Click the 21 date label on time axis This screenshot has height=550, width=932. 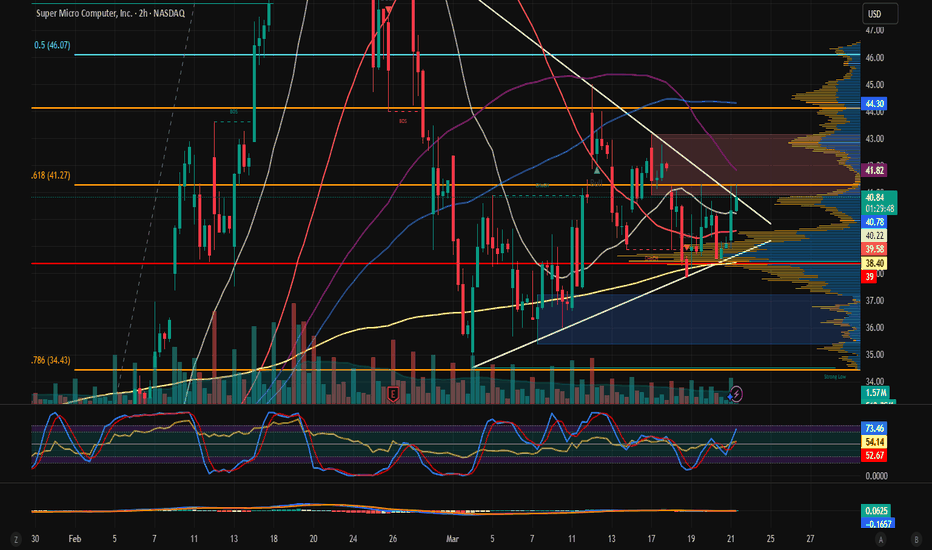tap(731, 539)
